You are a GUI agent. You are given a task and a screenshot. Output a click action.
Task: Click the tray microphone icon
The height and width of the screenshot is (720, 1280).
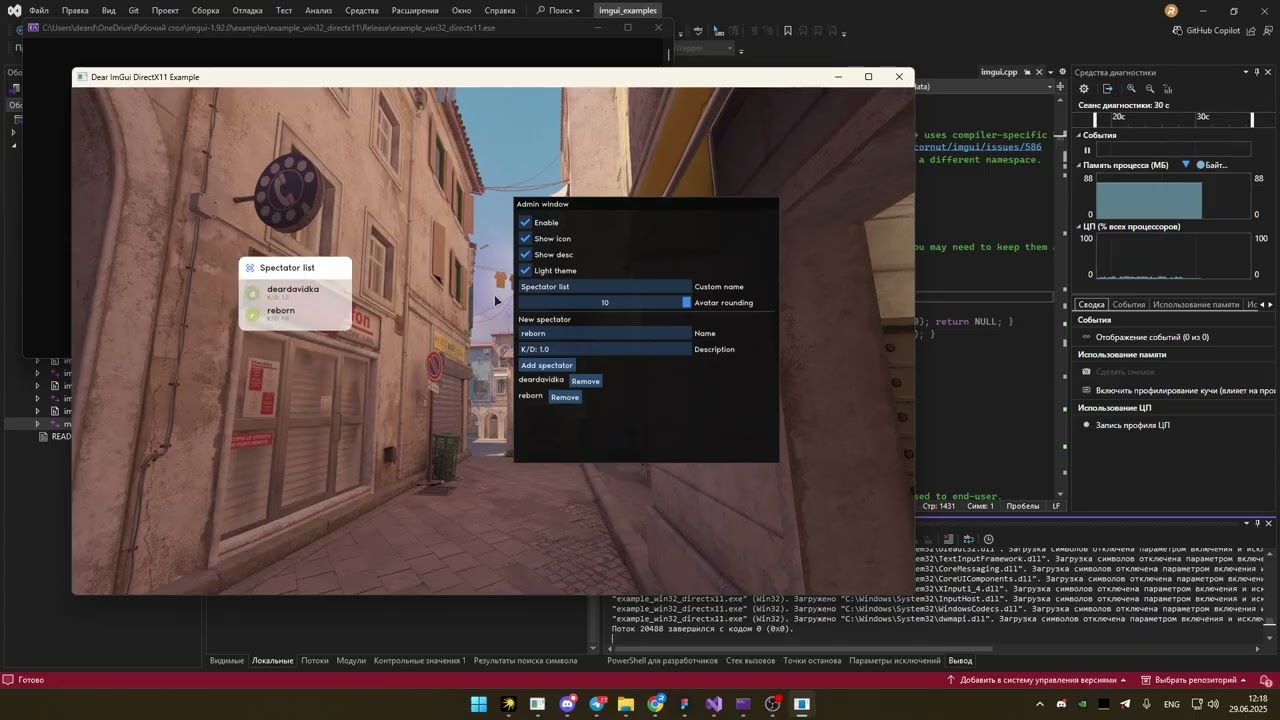click(1146, 704)
